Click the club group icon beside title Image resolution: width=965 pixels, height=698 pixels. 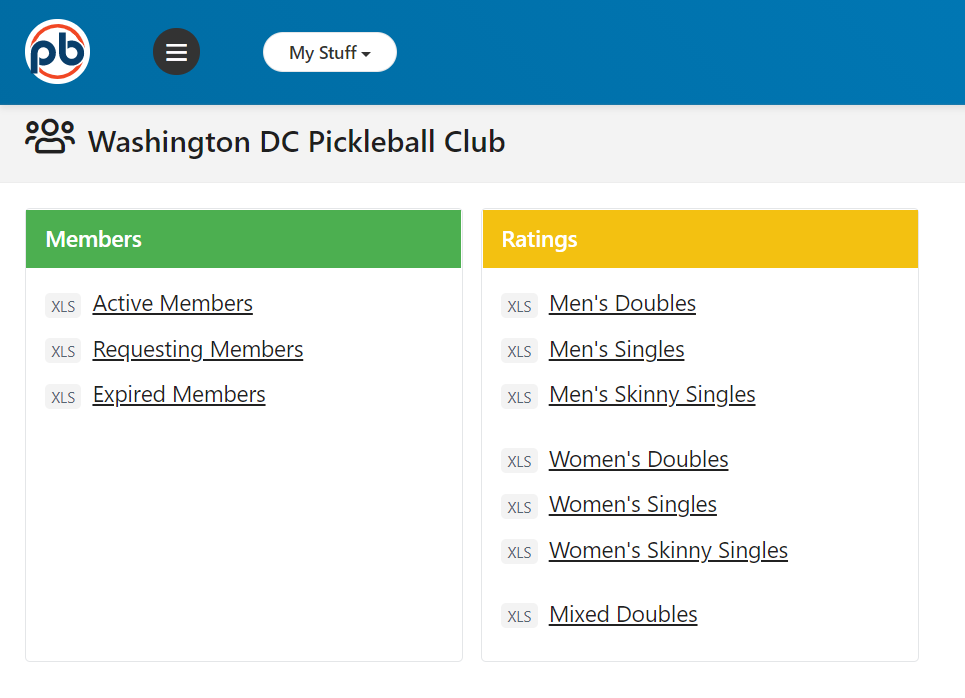pos(50,138)
